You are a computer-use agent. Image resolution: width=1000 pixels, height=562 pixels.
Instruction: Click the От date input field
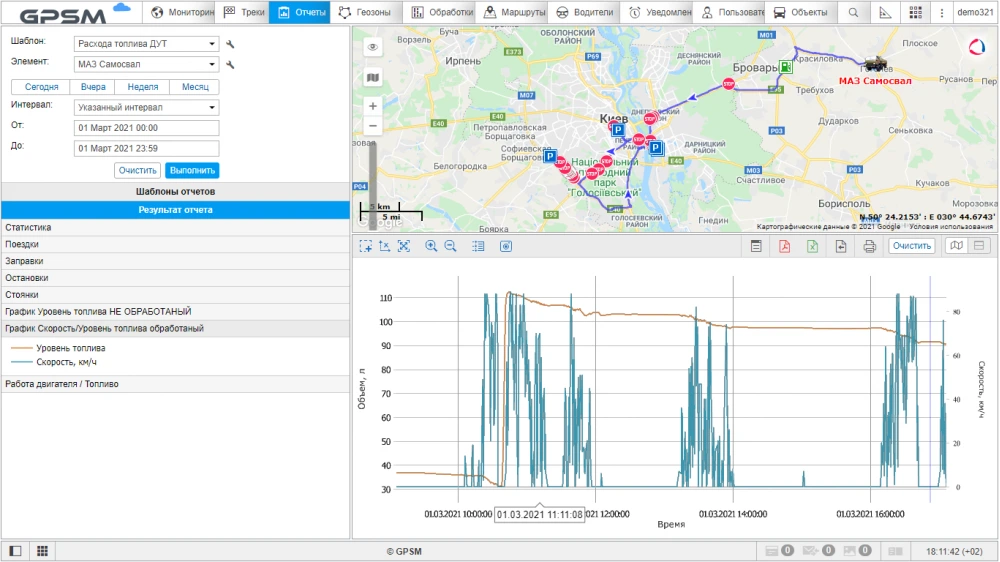click(x=147, y=128)
